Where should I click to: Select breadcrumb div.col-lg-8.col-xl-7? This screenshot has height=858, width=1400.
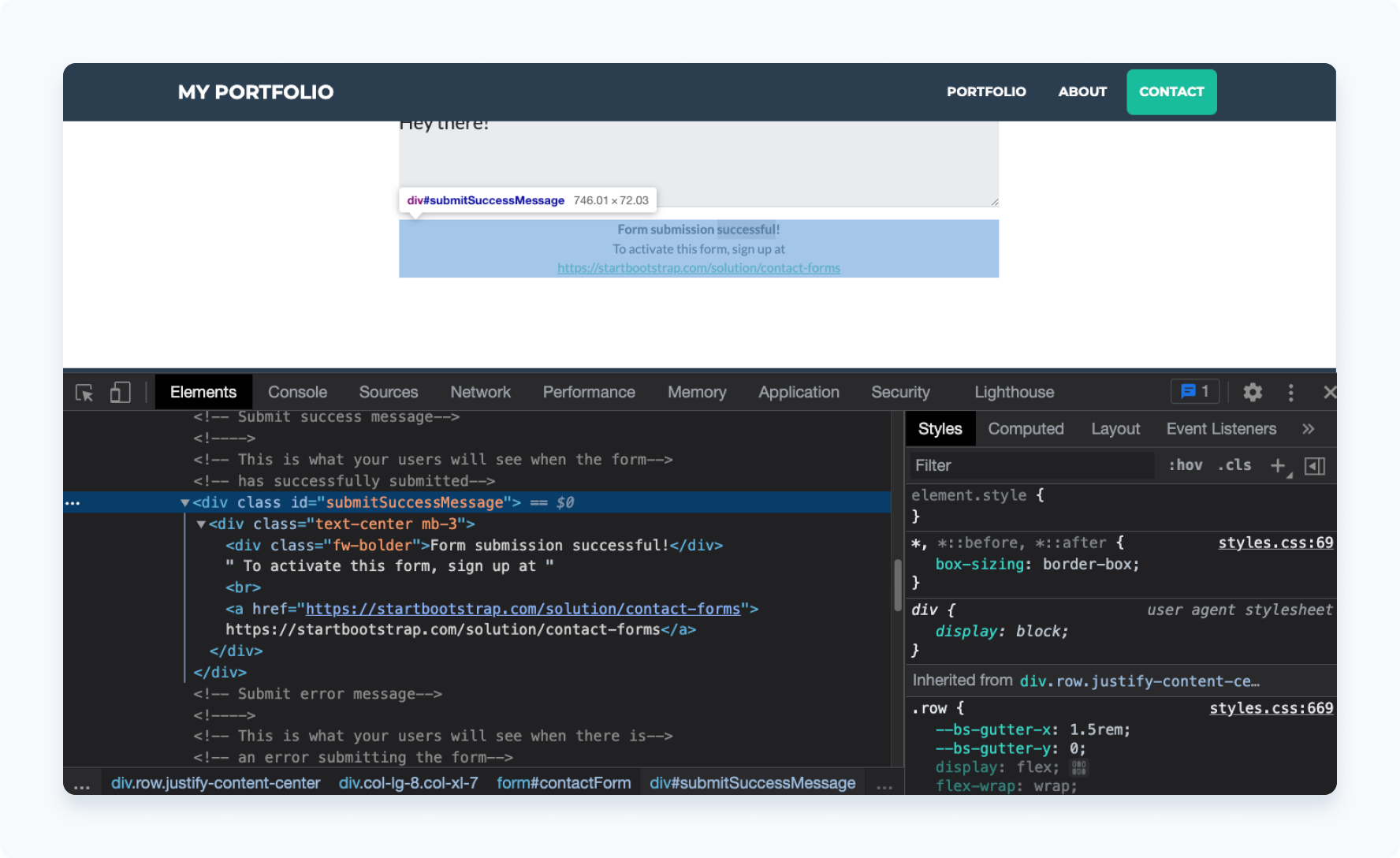pos(408,783)
